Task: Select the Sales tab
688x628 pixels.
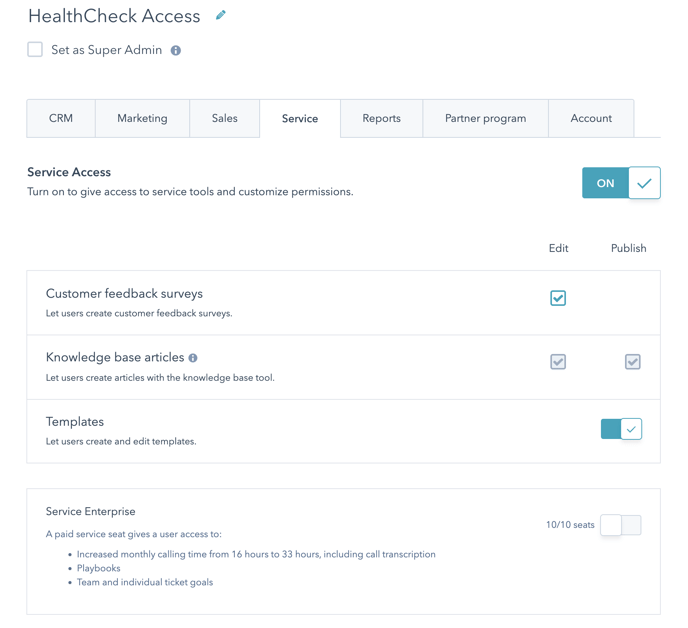Action: [225, 118]
